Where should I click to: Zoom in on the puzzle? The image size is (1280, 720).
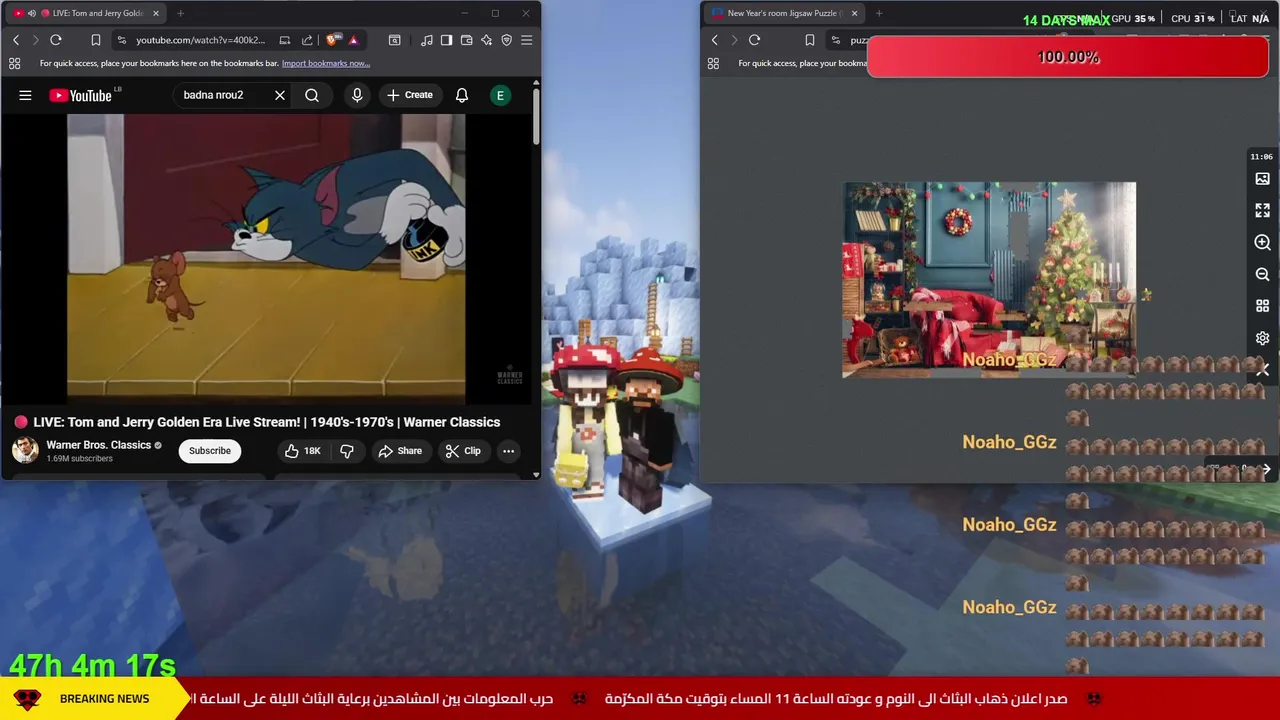1262,243
